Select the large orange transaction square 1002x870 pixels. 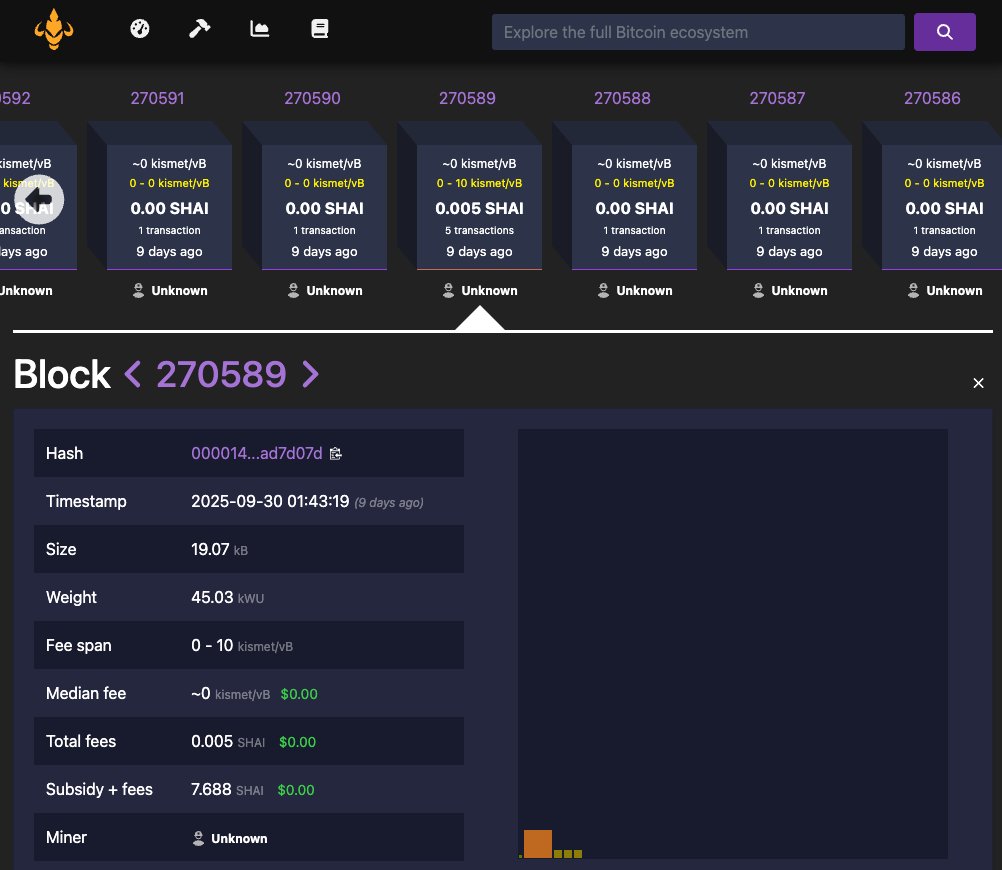(537, 843)
